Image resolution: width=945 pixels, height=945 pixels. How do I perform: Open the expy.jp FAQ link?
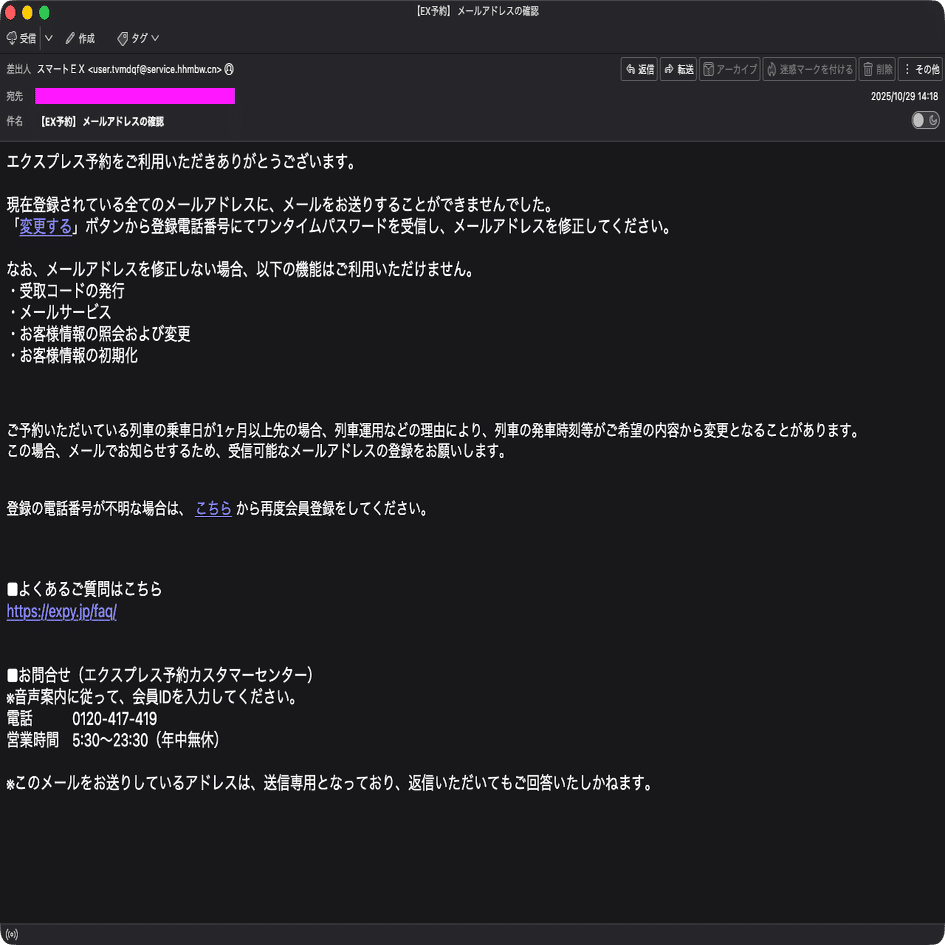(x=61, y=611)
